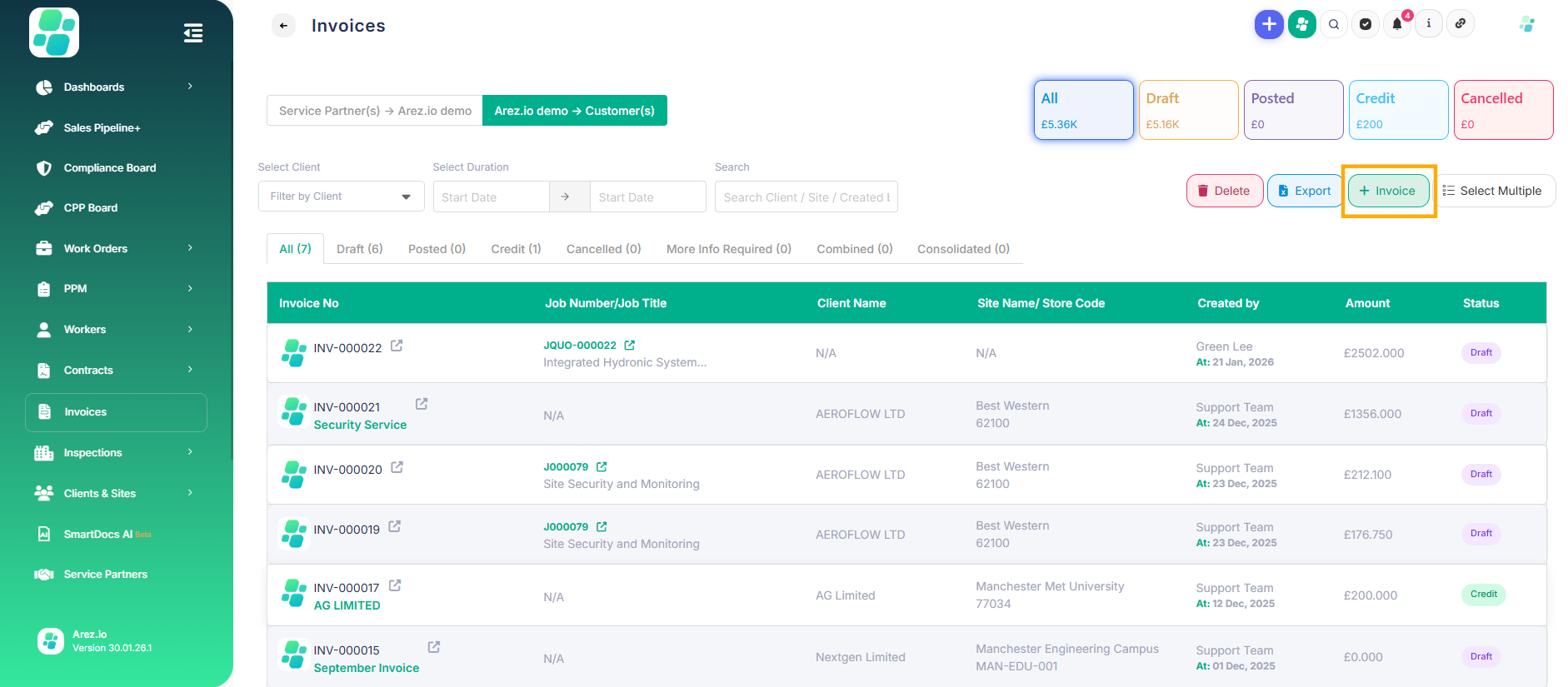1568x687 pixels.
Task: Expand the Clients & Sites sidebar menu
Action: 116,493
